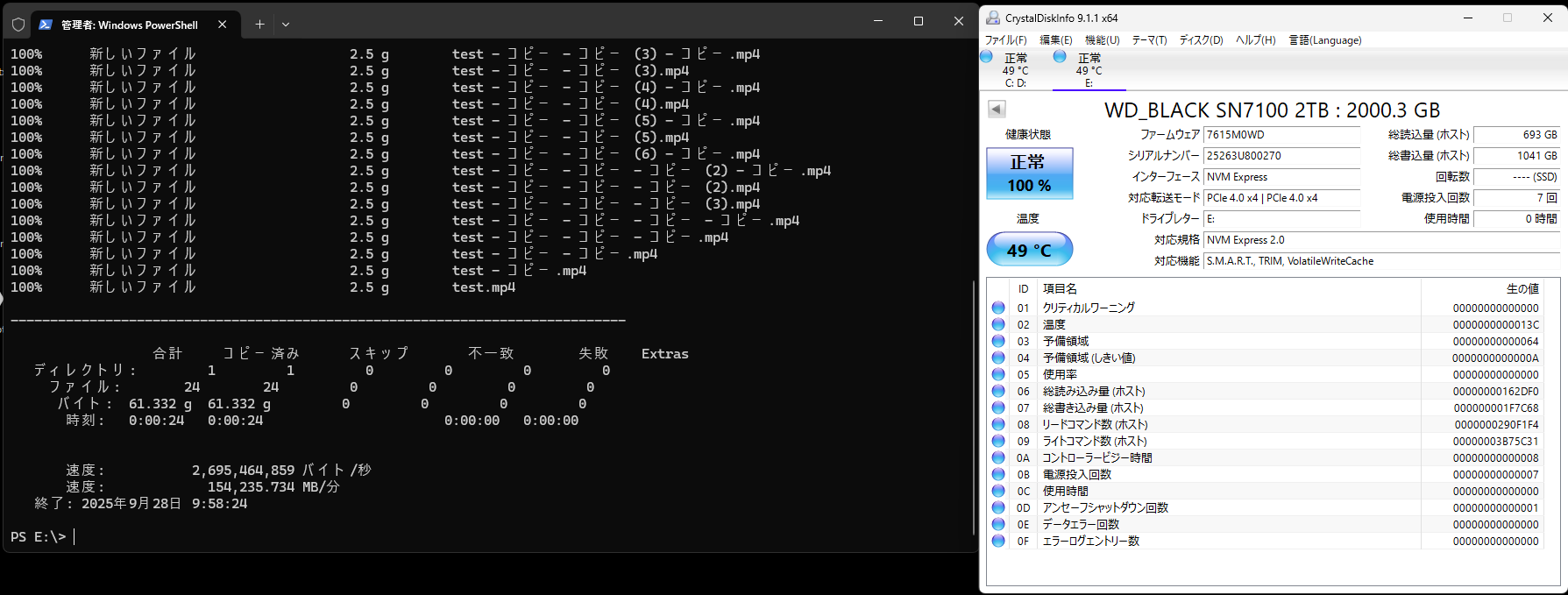Click the PowerShell shield icon in the title bar

[18, 25]
